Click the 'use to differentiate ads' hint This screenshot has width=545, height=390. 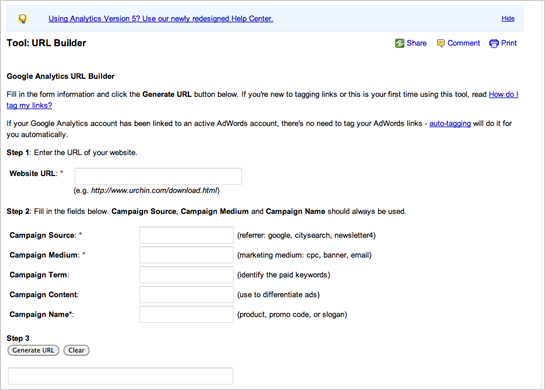coord(278,295)
